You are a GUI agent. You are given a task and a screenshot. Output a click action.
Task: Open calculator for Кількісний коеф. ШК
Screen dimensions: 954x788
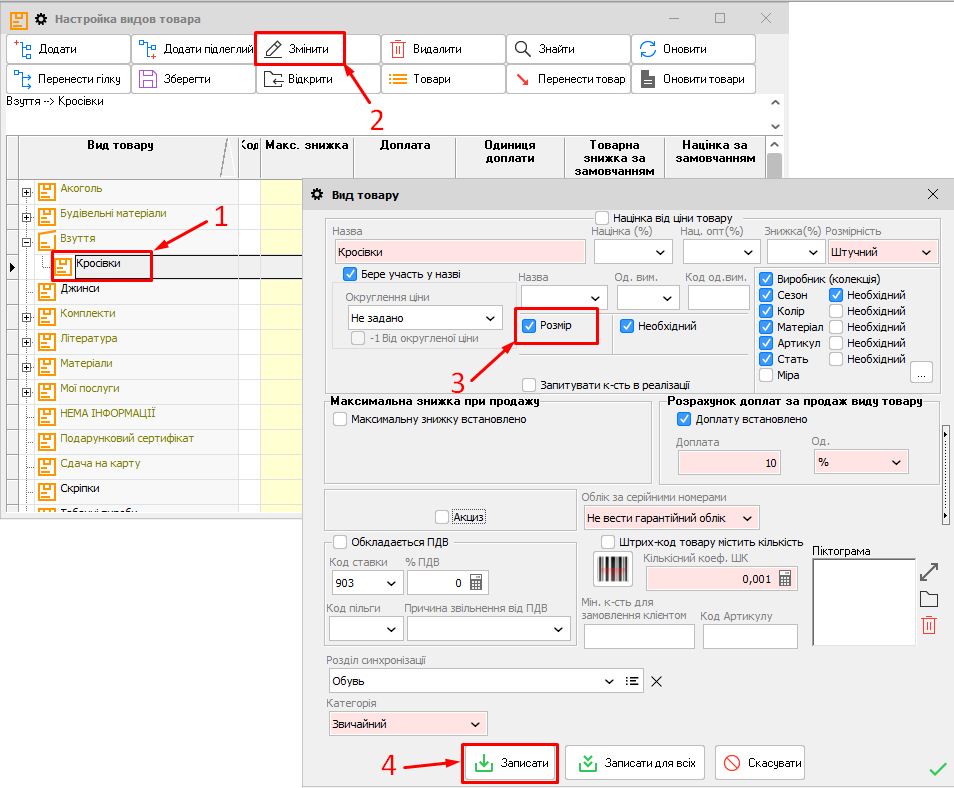pos(784,578)
